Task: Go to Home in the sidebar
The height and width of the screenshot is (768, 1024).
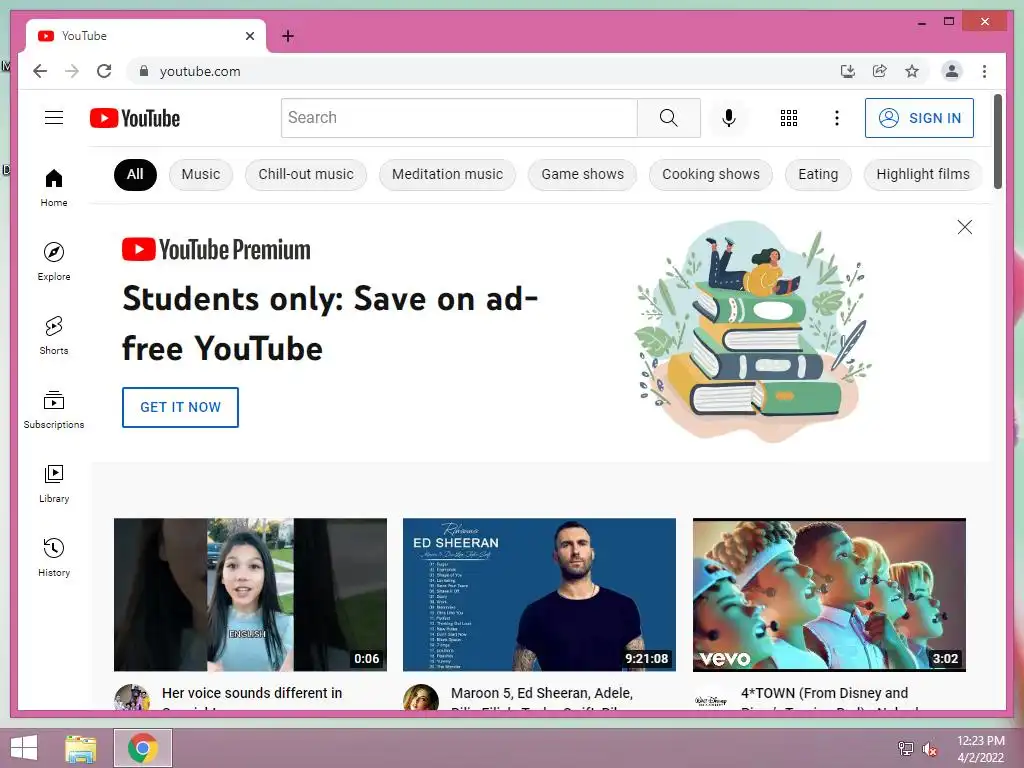Action: pyautogui.click(x=54, y=187)
